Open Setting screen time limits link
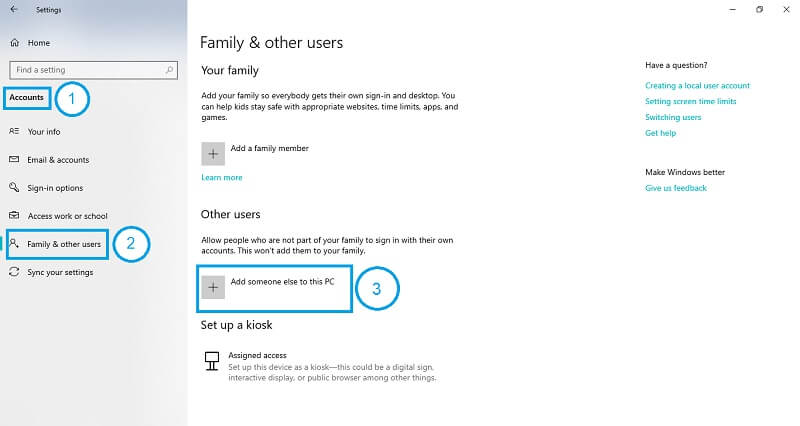Image resolution: width=800 pixels, height=426 pixels. point(690,101)
